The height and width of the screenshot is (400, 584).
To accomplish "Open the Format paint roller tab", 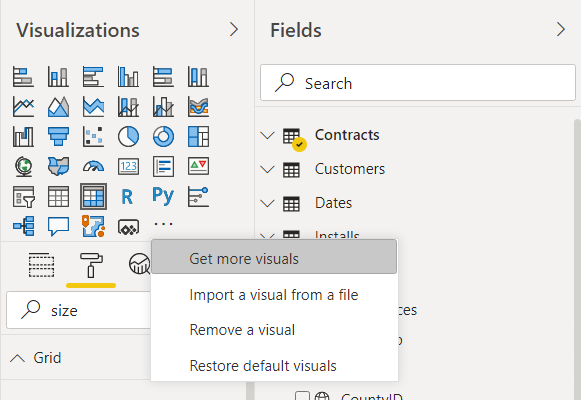I will [91, 266].
